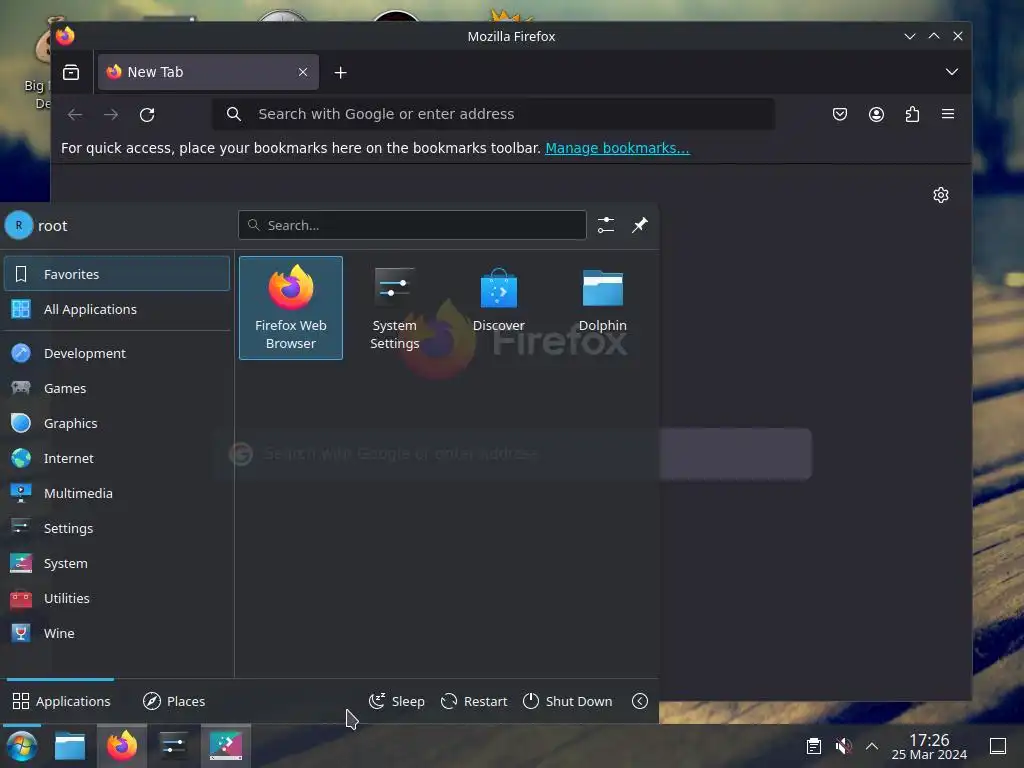Open Graphics category

tap(117, 423)
